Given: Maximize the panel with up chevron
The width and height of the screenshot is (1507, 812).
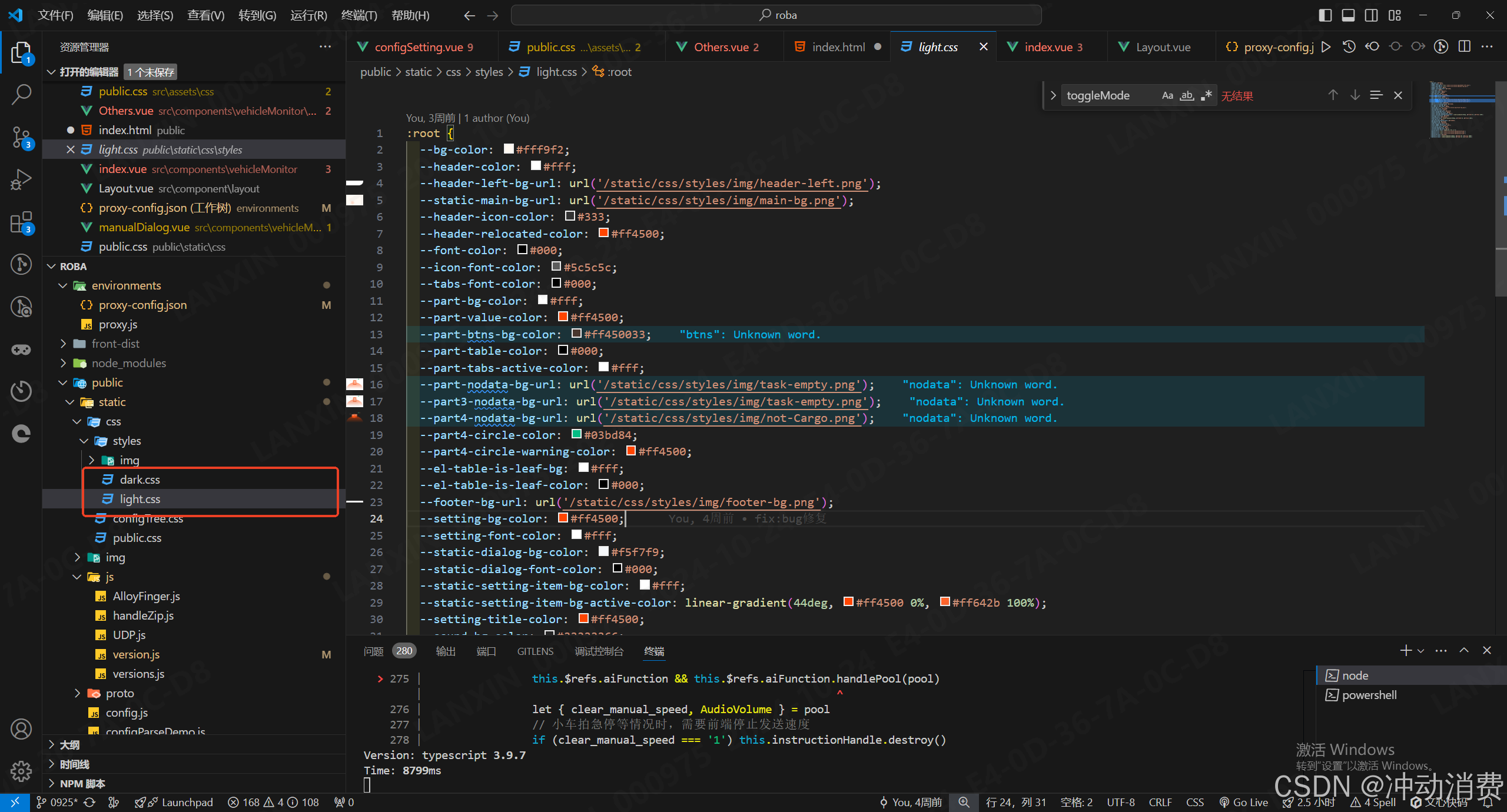Looking at the screenshot, I should pos(1464,650).
